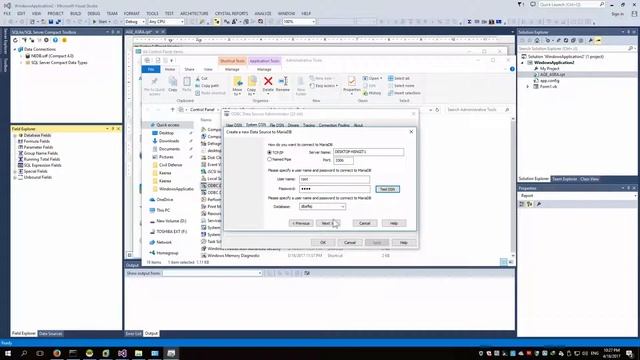Select OneDrive in Explorer navigation pane

click(164, 200)
